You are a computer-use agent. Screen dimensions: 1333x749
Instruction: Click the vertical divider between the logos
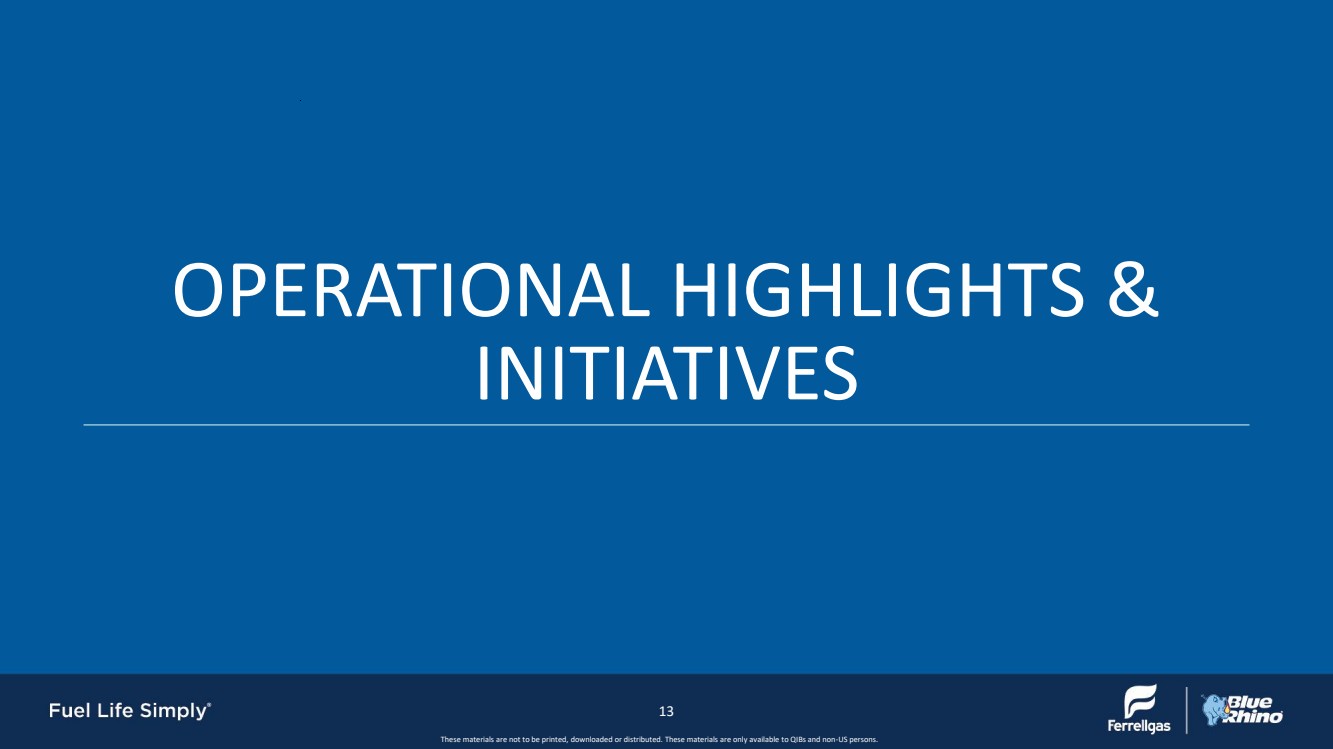1186,711
